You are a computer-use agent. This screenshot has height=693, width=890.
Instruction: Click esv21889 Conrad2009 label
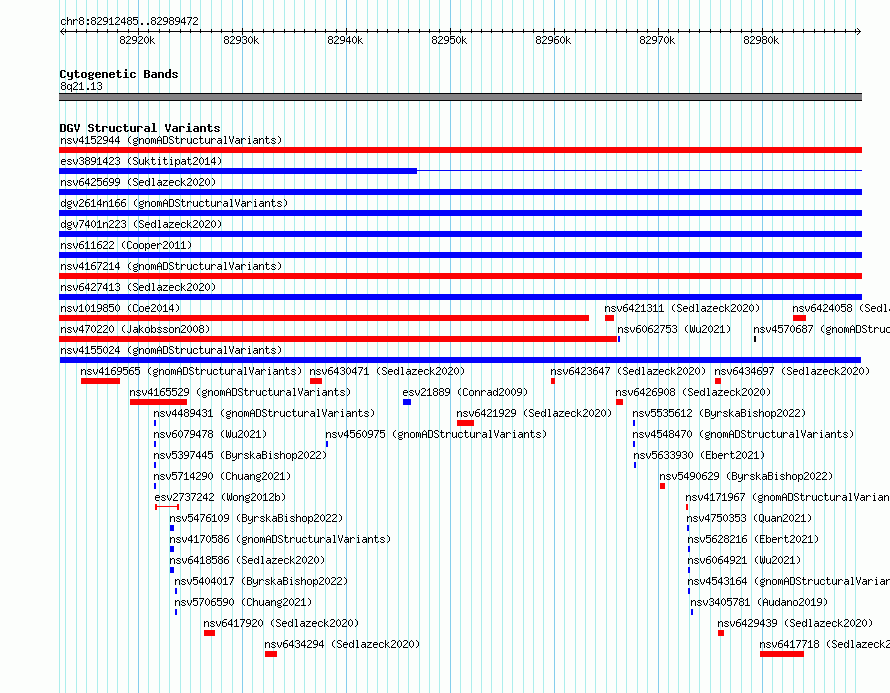(465, 392)
